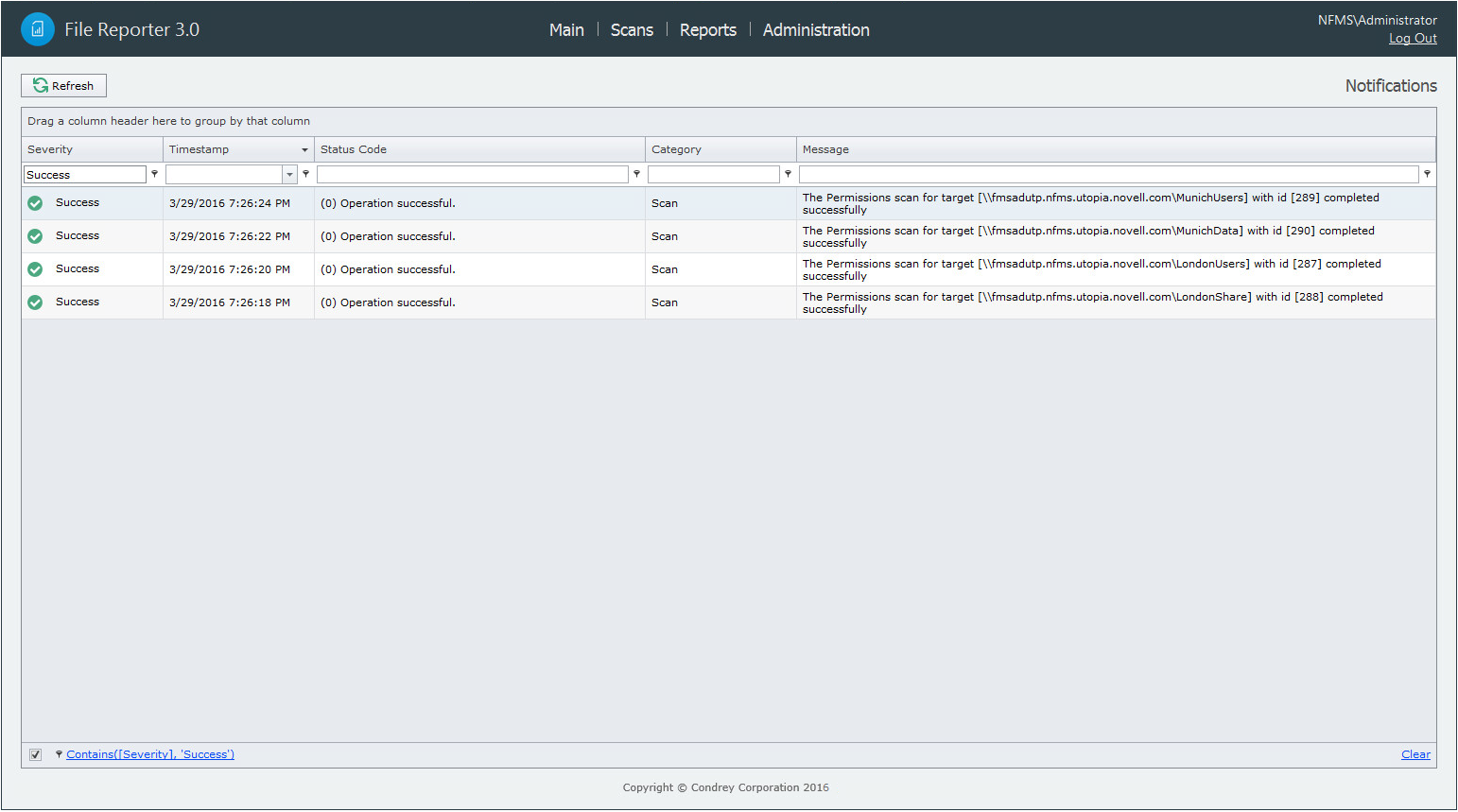Open the Message column filter menu icon

point(1427,174)
